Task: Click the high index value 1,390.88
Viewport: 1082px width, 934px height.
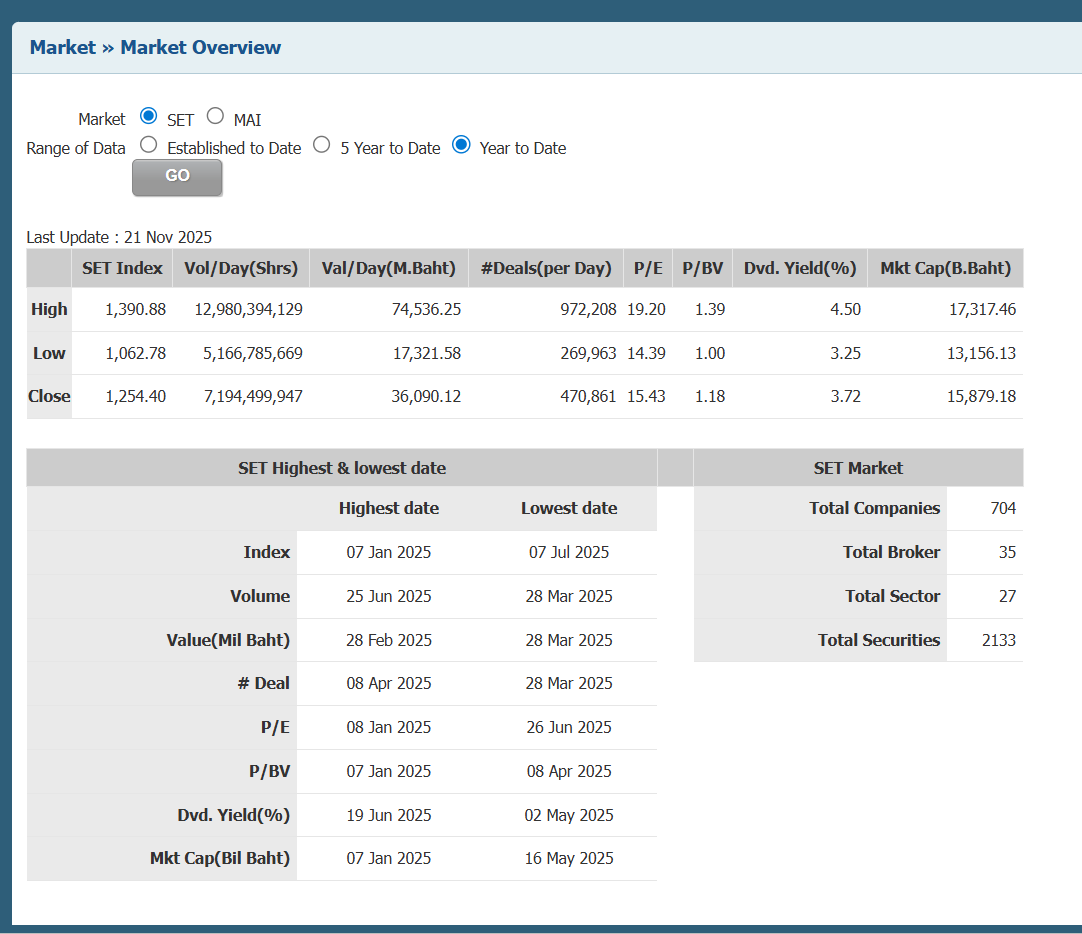Action: [135, 309]
